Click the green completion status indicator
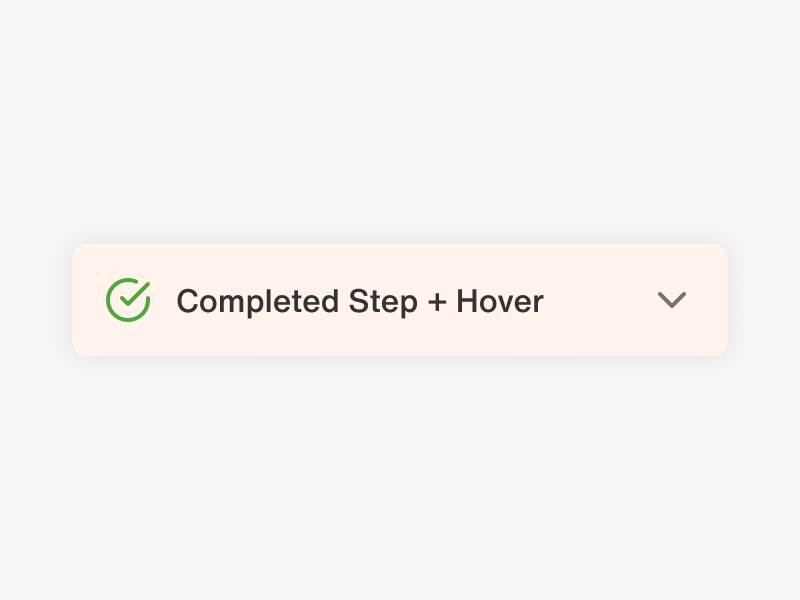Viewport: 800px width, 600px height. [127, 298]
